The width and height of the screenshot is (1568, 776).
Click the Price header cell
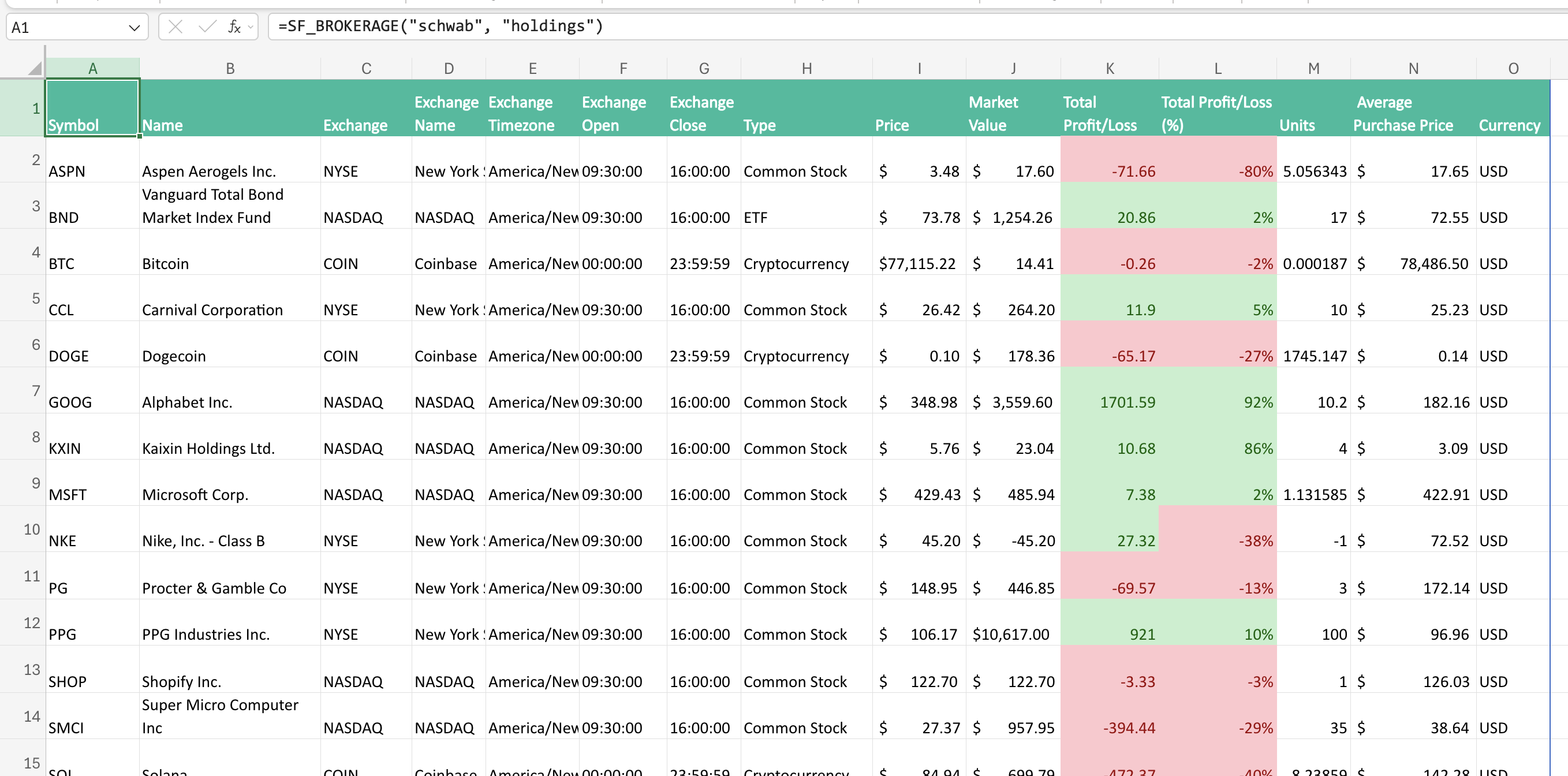(919, 109)
